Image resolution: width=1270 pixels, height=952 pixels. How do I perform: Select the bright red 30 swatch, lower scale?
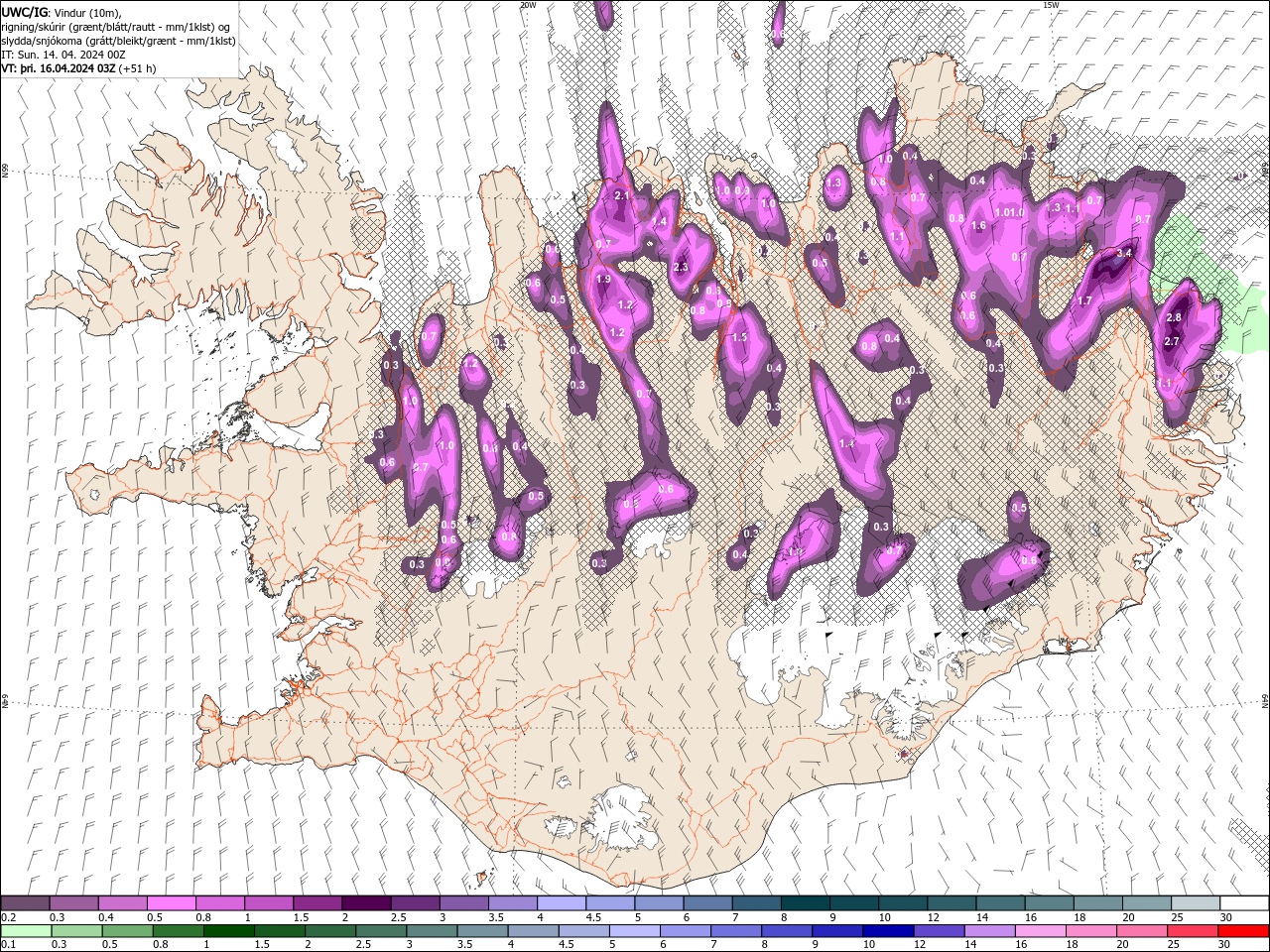point(1243,931)
